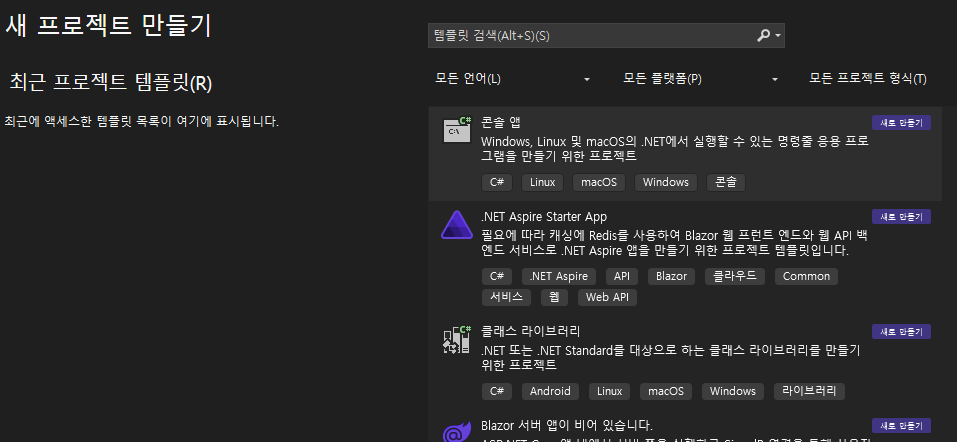Open search options dropdown arrow beside magnifier
The height and width of the screenshot is (442, 957).
pos(778,36)
